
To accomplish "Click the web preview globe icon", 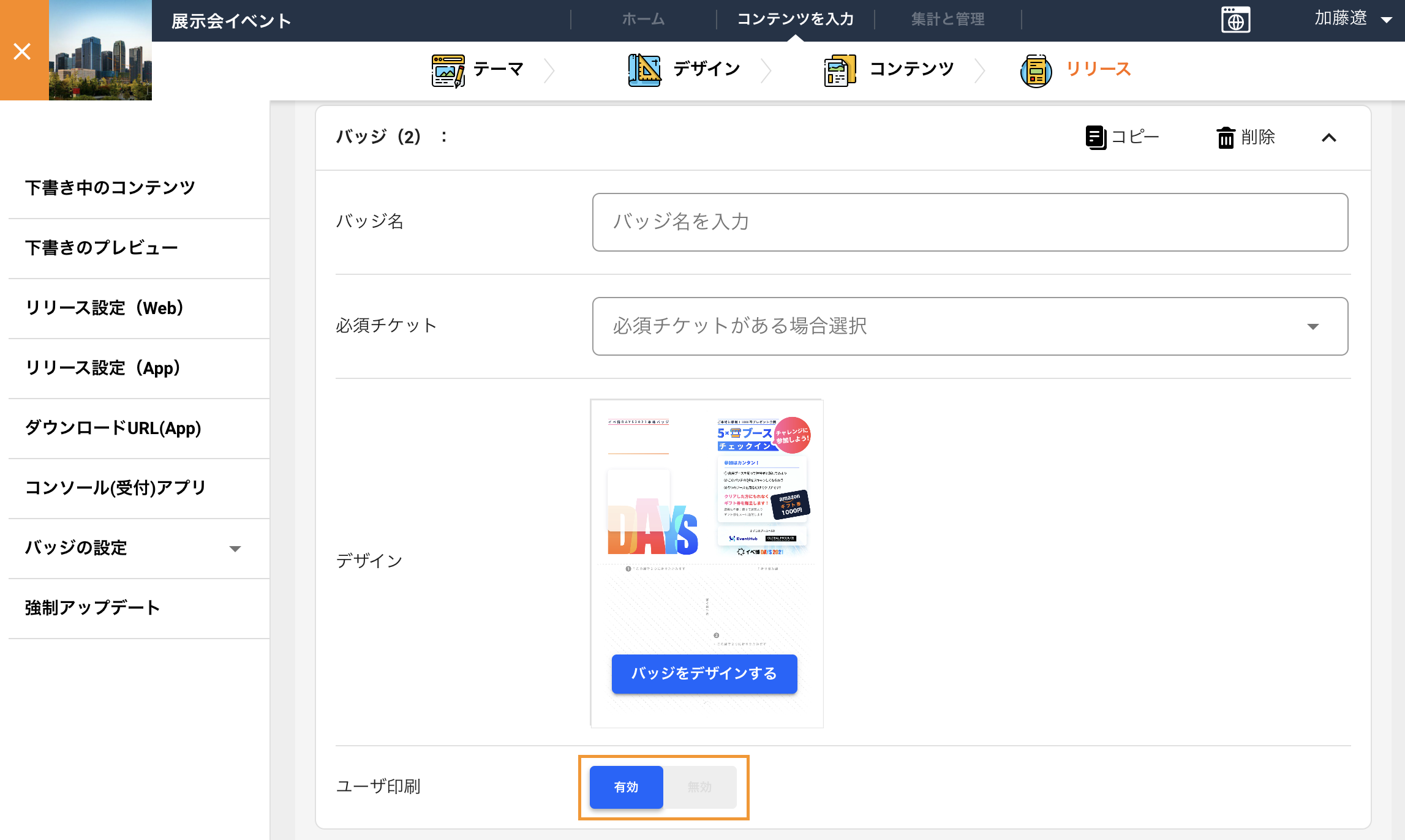I will 1235,20.
